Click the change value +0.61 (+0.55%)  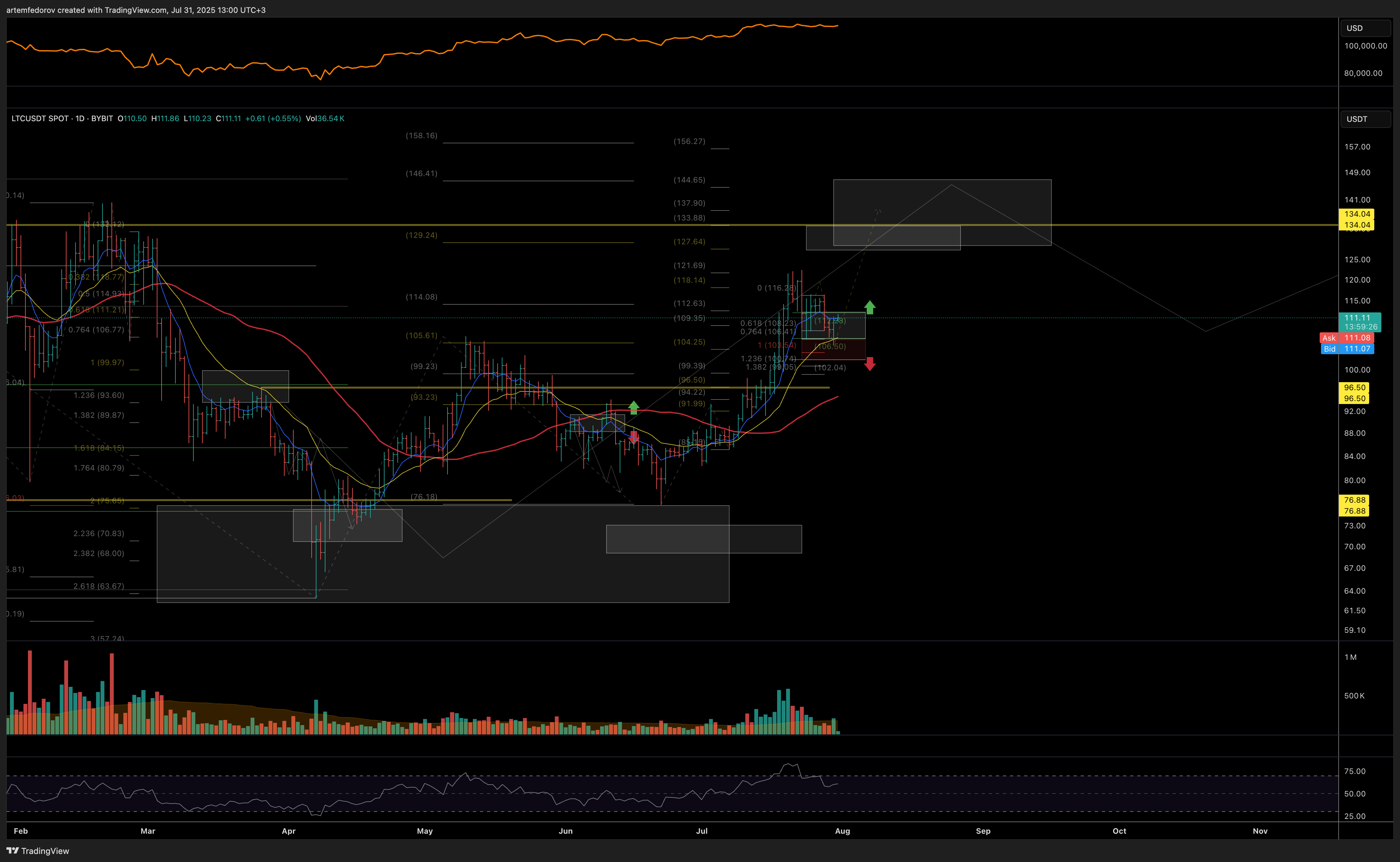273,119
